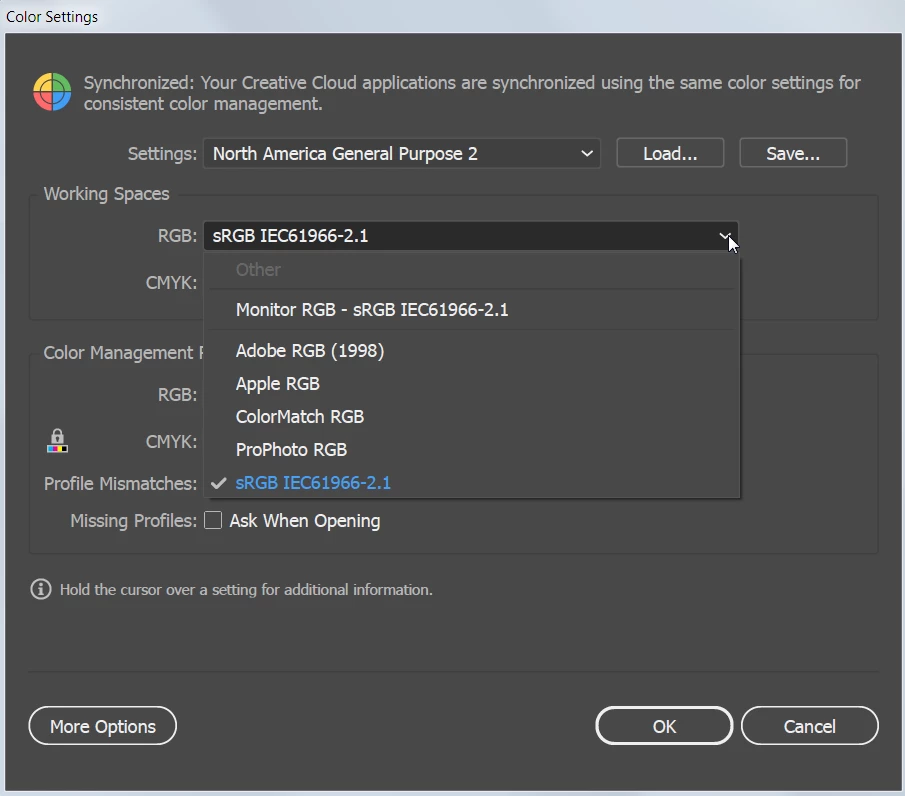The image size is (905, 796).
Task: Click the Profile Mismatches label
Action: pos(121,483)
